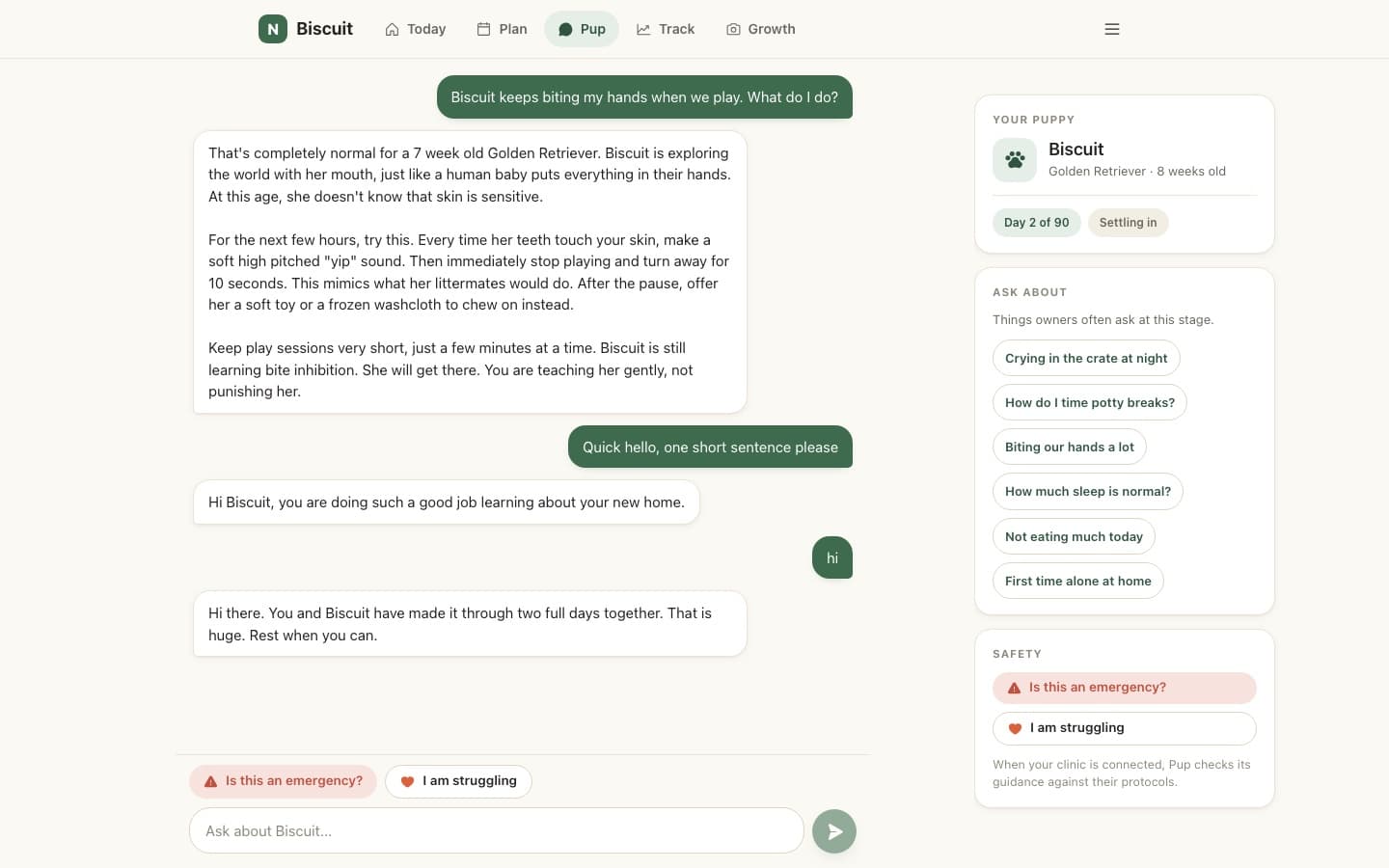The height and width of the screenshot is (868, 1389).
Task: Ask about 'First time alone at home'
Action: [x=1078, y=581]
